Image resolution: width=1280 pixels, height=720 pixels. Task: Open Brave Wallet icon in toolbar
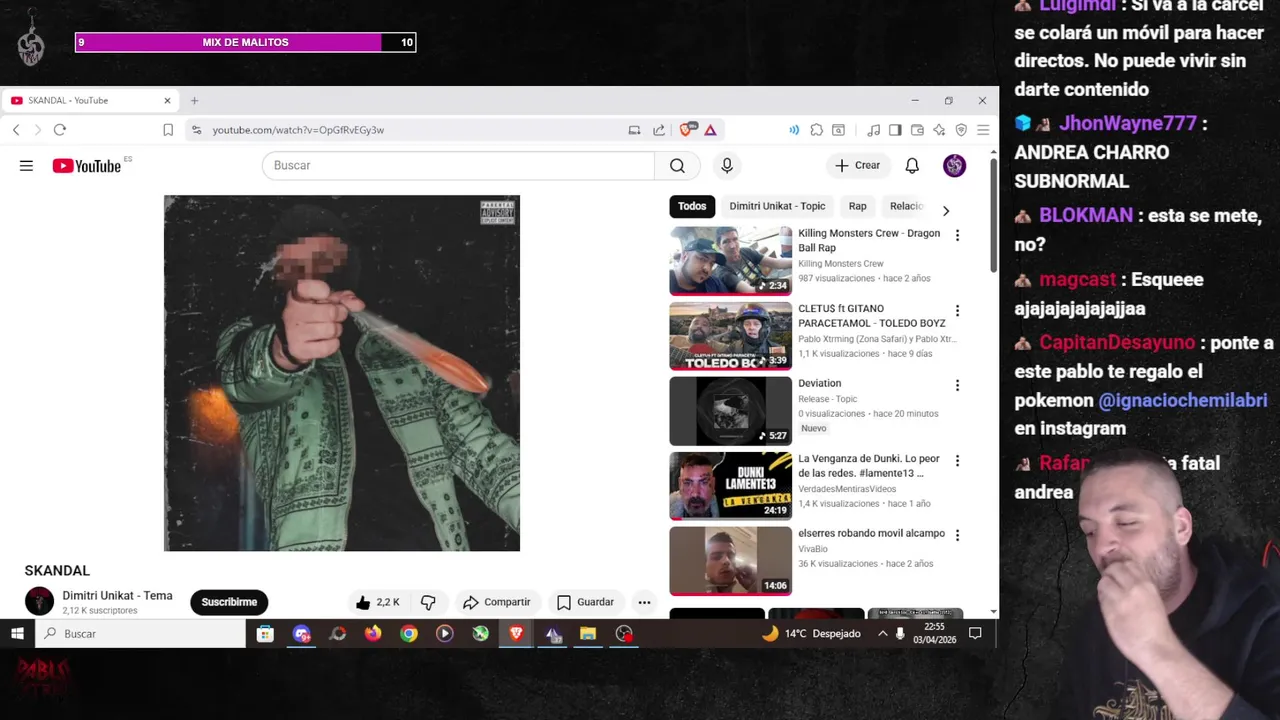pyautogui.click(x=917, y=130)
